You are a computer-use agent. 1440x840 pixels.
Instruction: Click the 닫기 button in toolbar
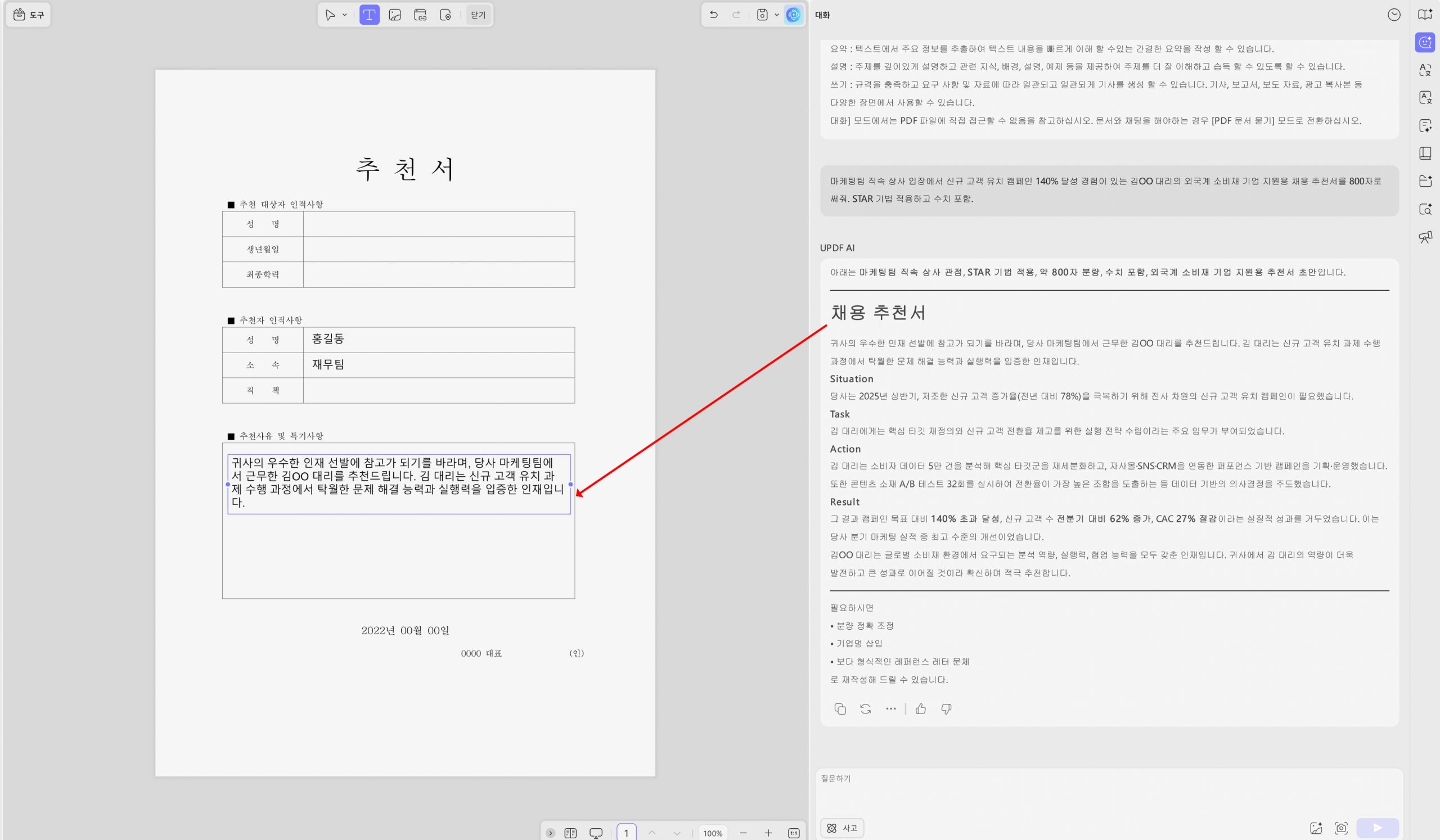(x=478, y=15)
